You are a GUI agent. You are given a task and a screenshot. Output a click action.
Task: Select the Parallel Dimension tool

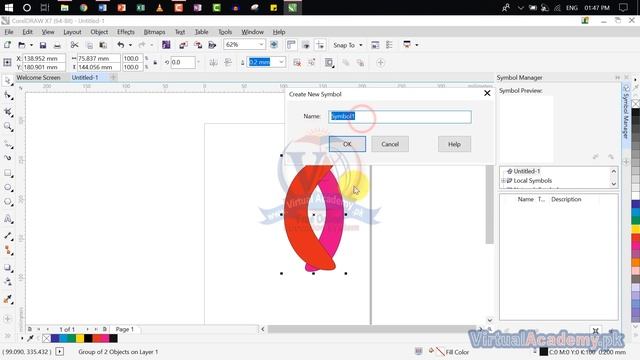pyautogui.click(x=7, y=236)
